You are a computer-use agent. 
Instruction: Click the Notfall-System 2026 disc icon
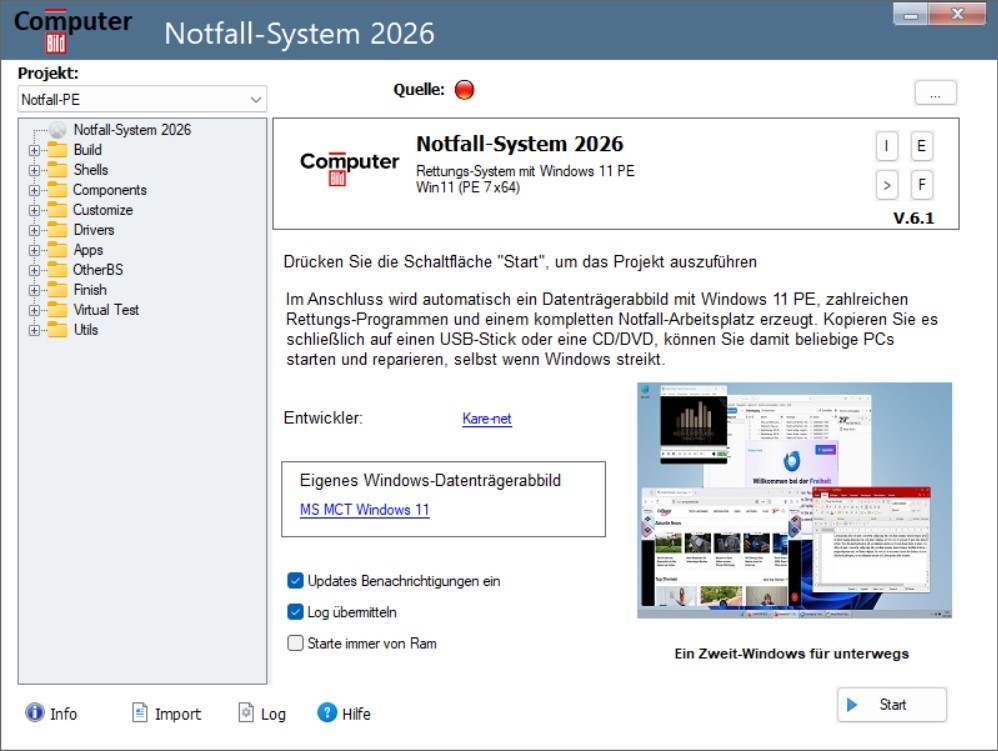57,130
